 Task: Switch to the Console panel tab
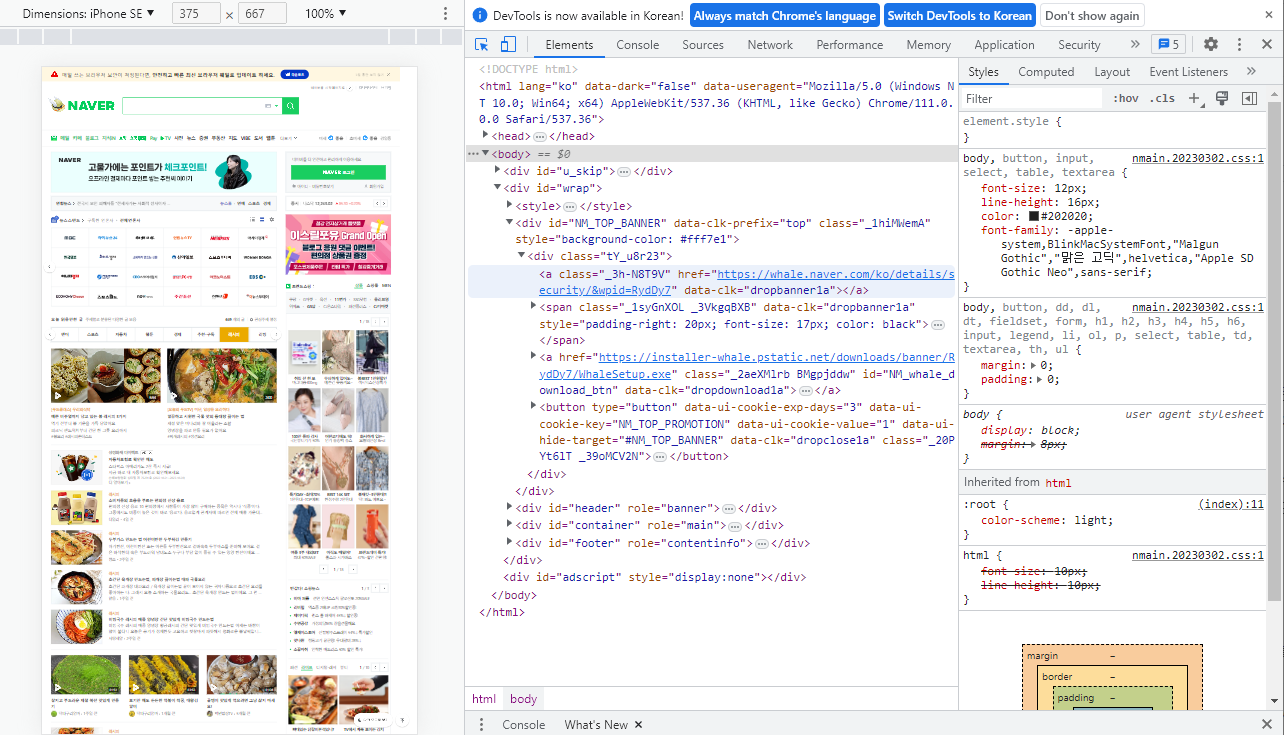[638, 45]
